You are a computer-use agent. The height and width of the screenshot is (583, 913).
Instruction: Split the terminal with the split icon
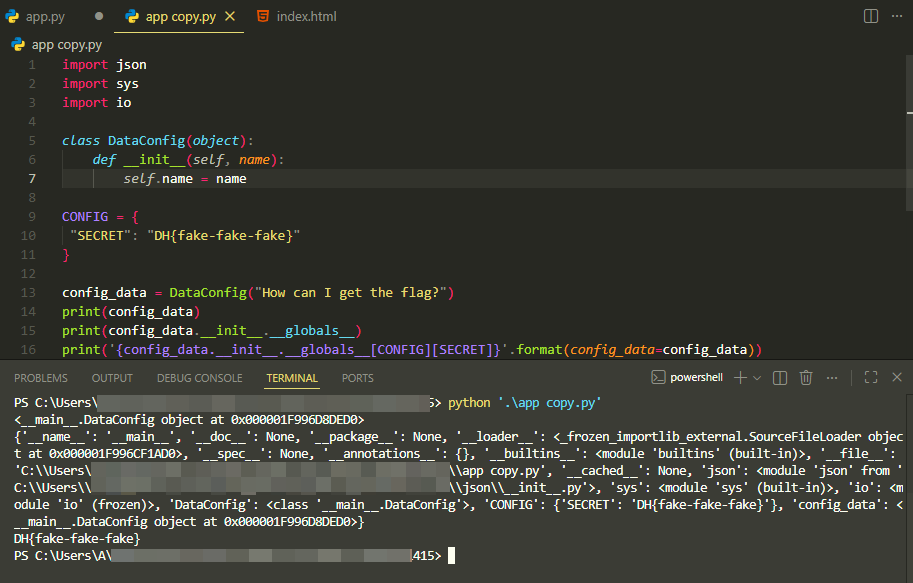(780, 378)
